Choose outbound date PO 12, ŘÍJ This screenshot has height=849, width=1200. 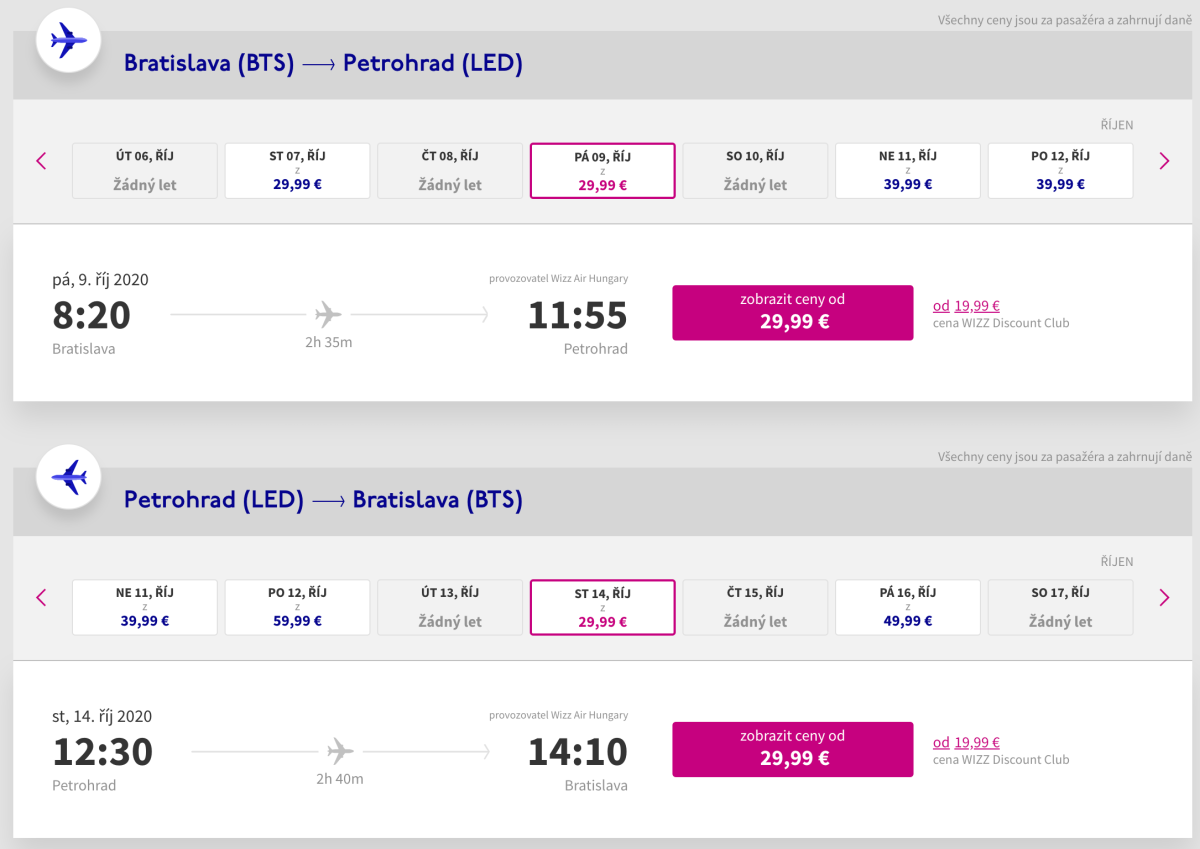click(1060, 171)
